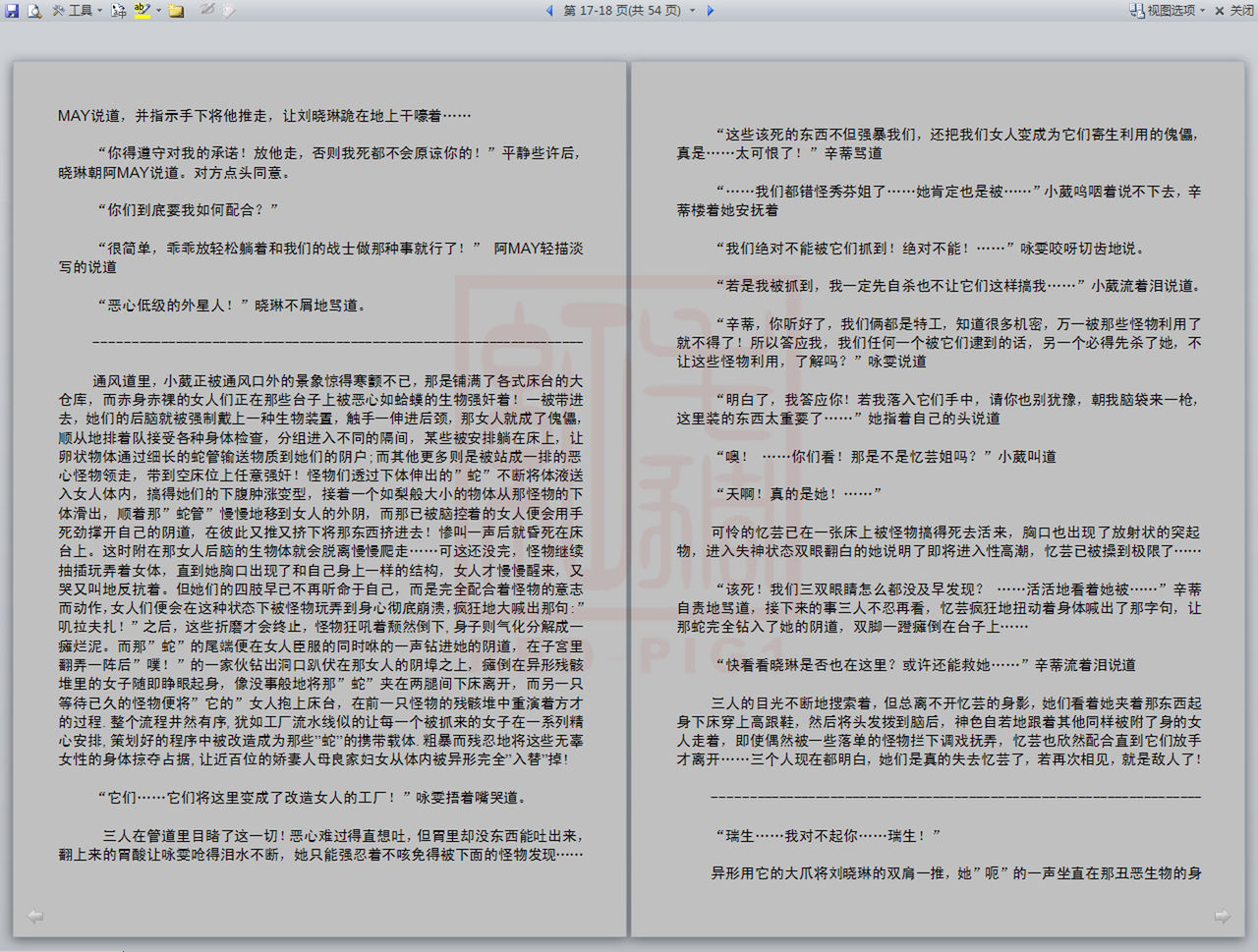The image size is (1258, 952).
Task: Click the translation/research icon beside 工具
Action: [119, 11]
